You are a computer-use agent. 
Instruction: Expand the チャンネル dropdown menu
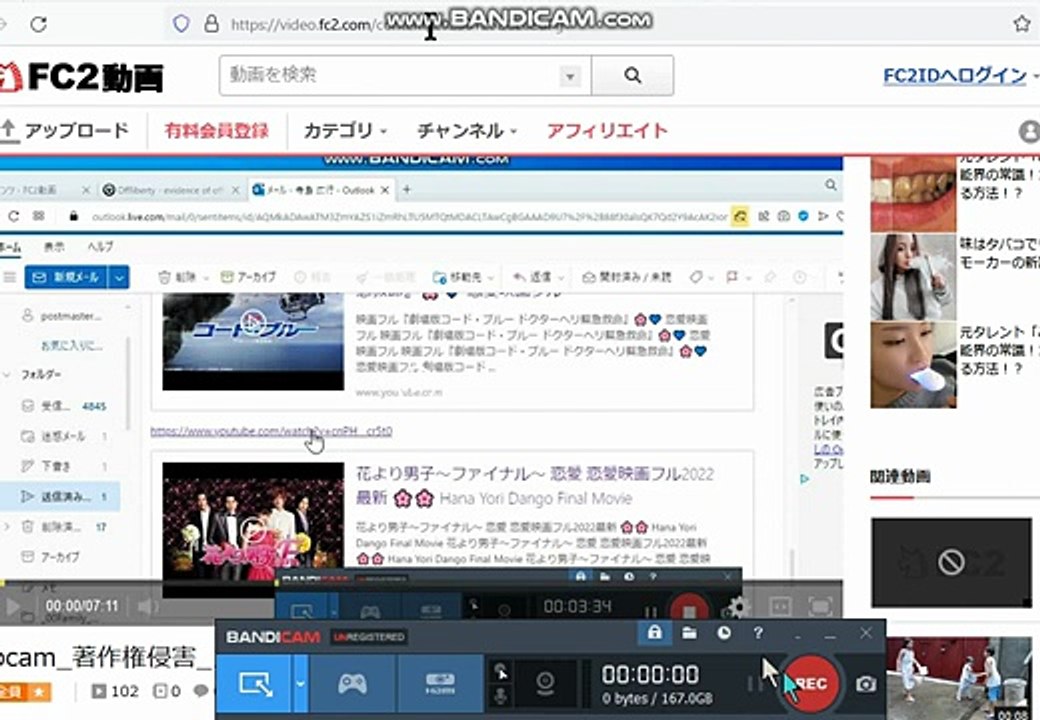point(466,131)
